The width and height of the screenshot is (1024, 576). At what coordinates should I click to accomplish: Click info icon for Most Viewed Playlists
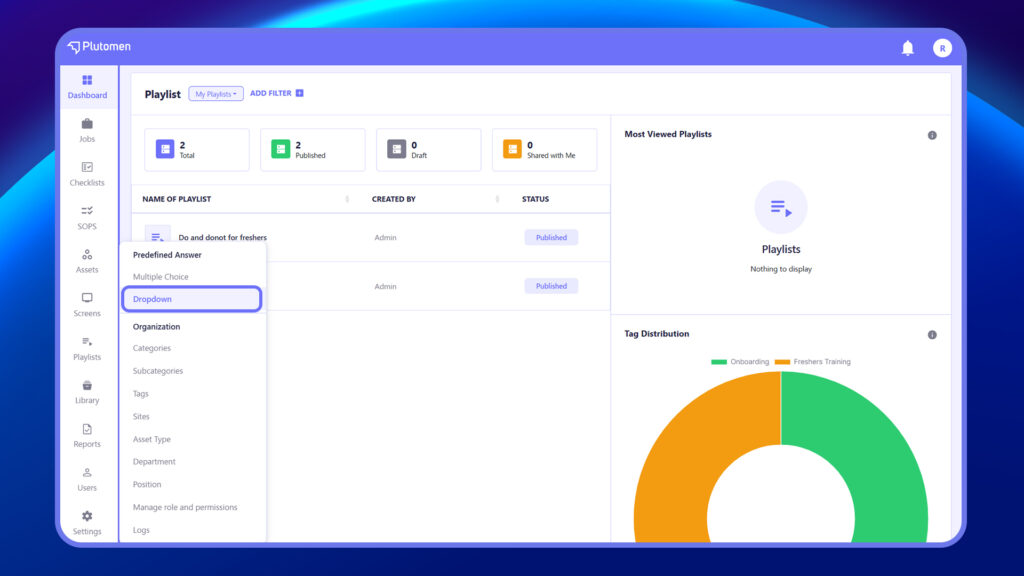click(932, 135)
